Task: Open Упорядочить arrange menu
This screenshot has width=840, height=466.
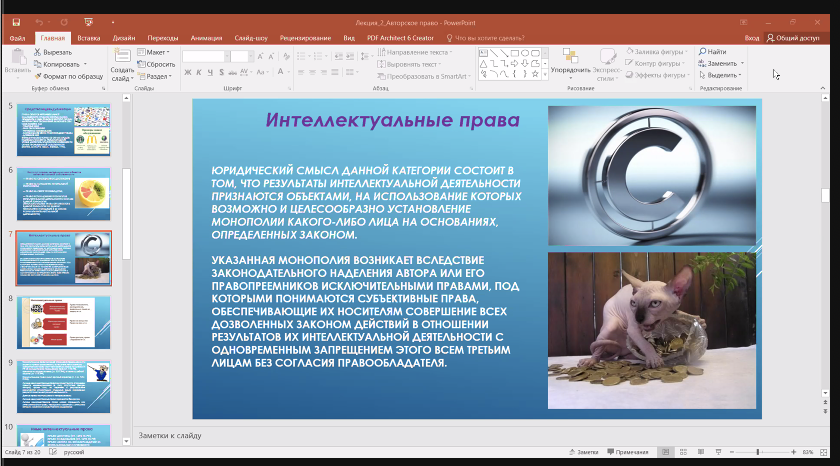Action: click(x=570, y=63)
